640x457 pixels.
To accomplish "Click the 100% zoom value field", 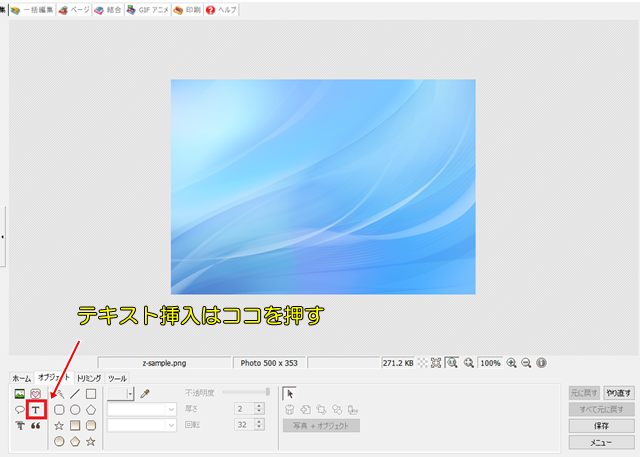I will 490,363.
